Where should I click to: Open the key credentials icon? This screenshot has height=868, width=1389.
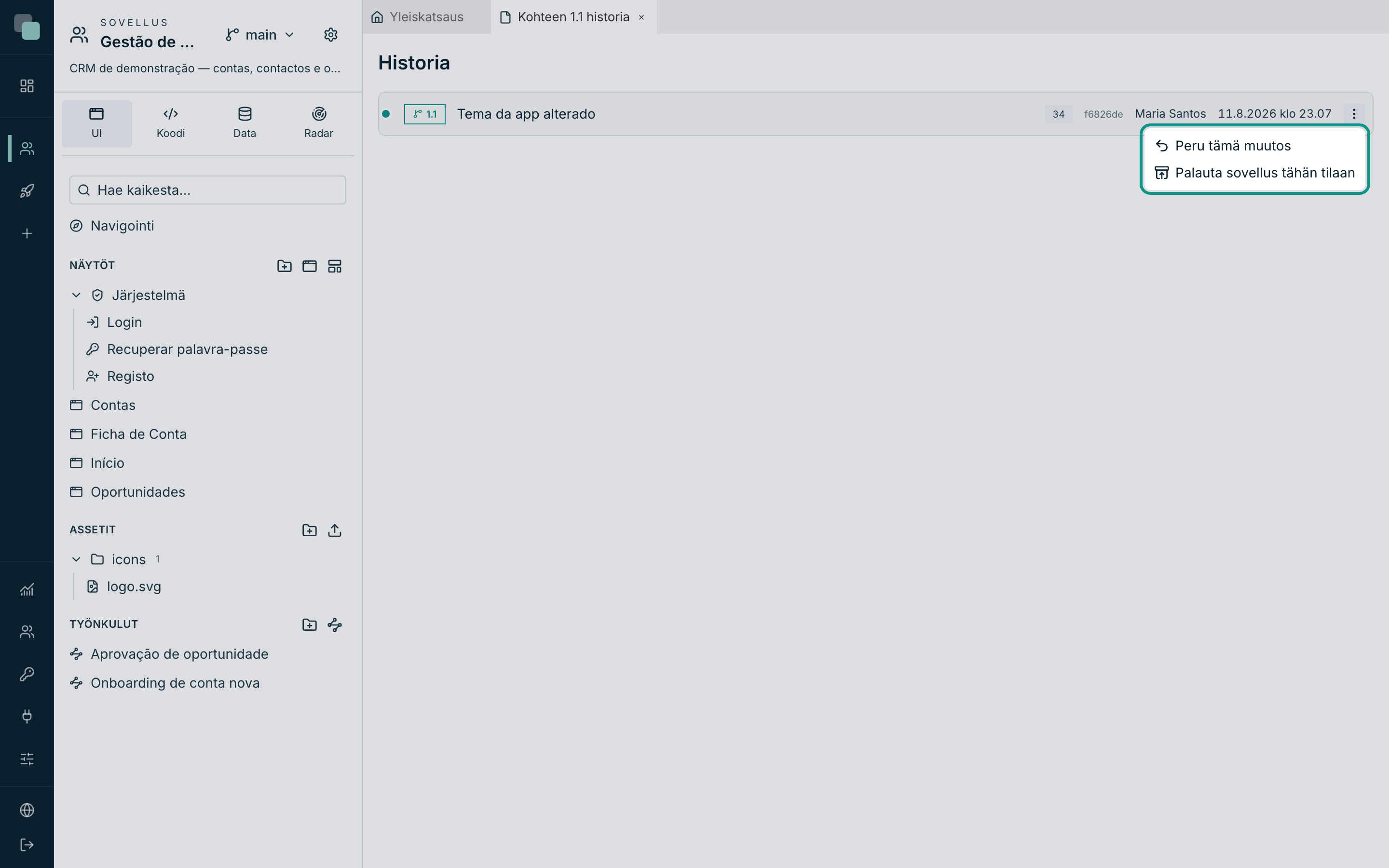[27, 674]
